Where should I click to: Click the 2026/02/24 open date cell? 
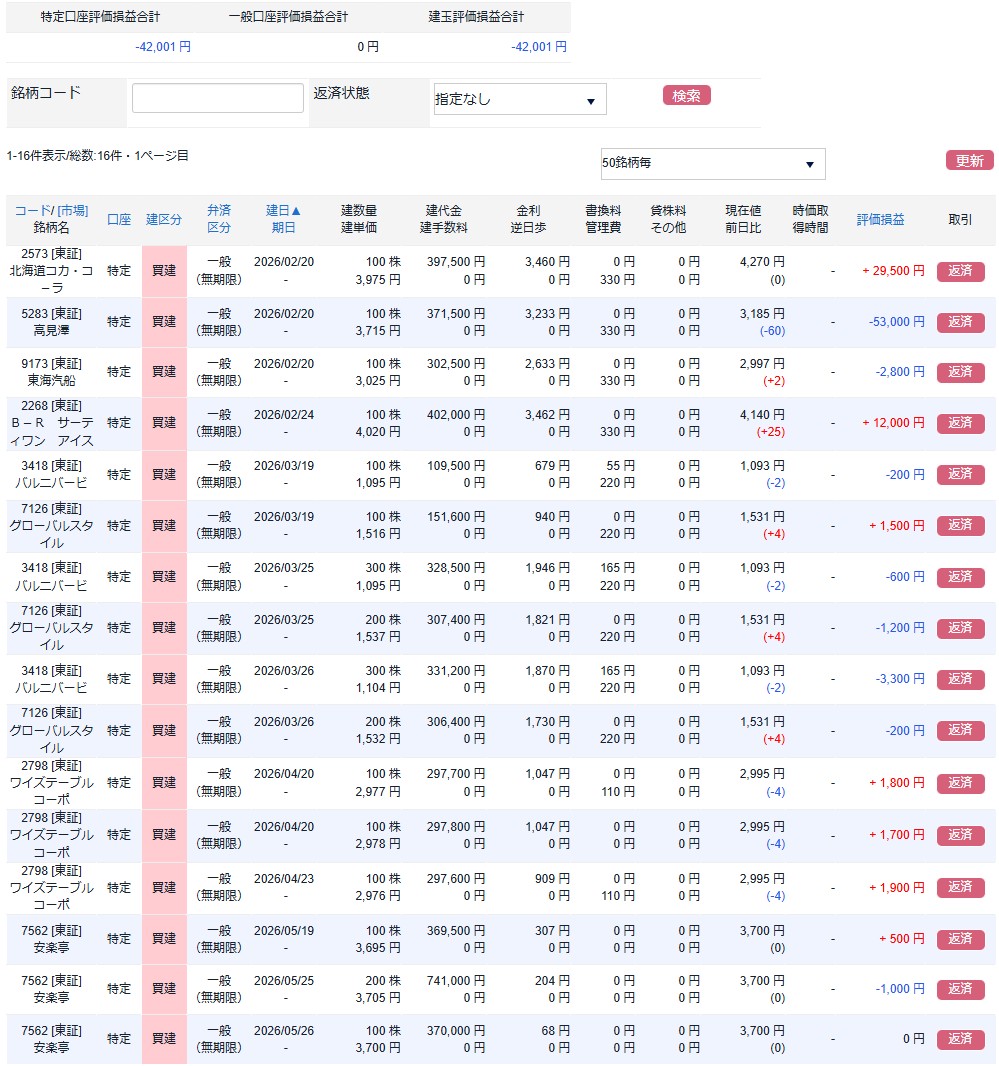click(284, 415)
